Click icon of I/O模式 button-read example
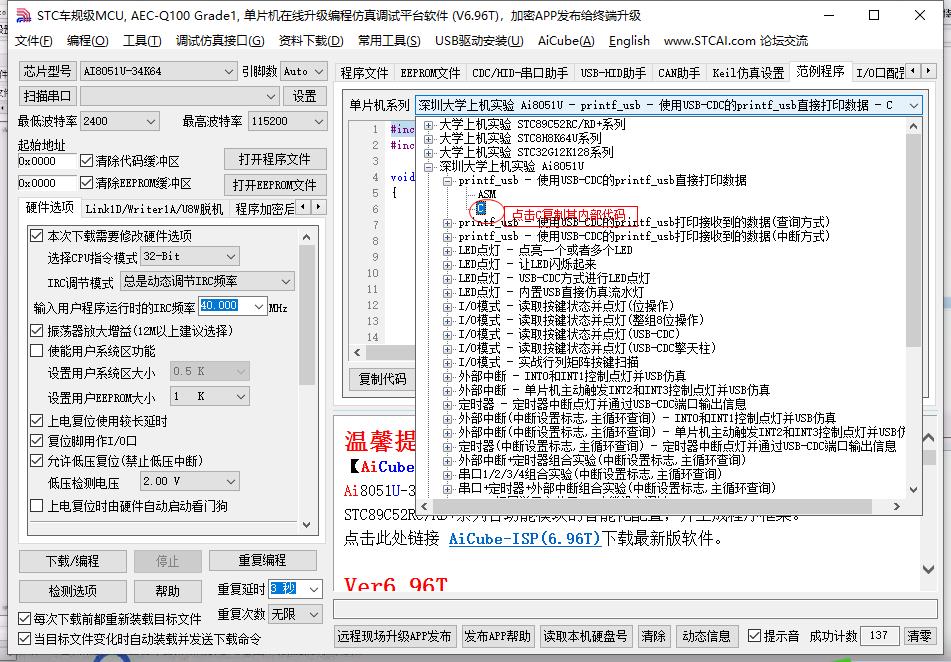This screenshot has width=951, height=662. 447,306
